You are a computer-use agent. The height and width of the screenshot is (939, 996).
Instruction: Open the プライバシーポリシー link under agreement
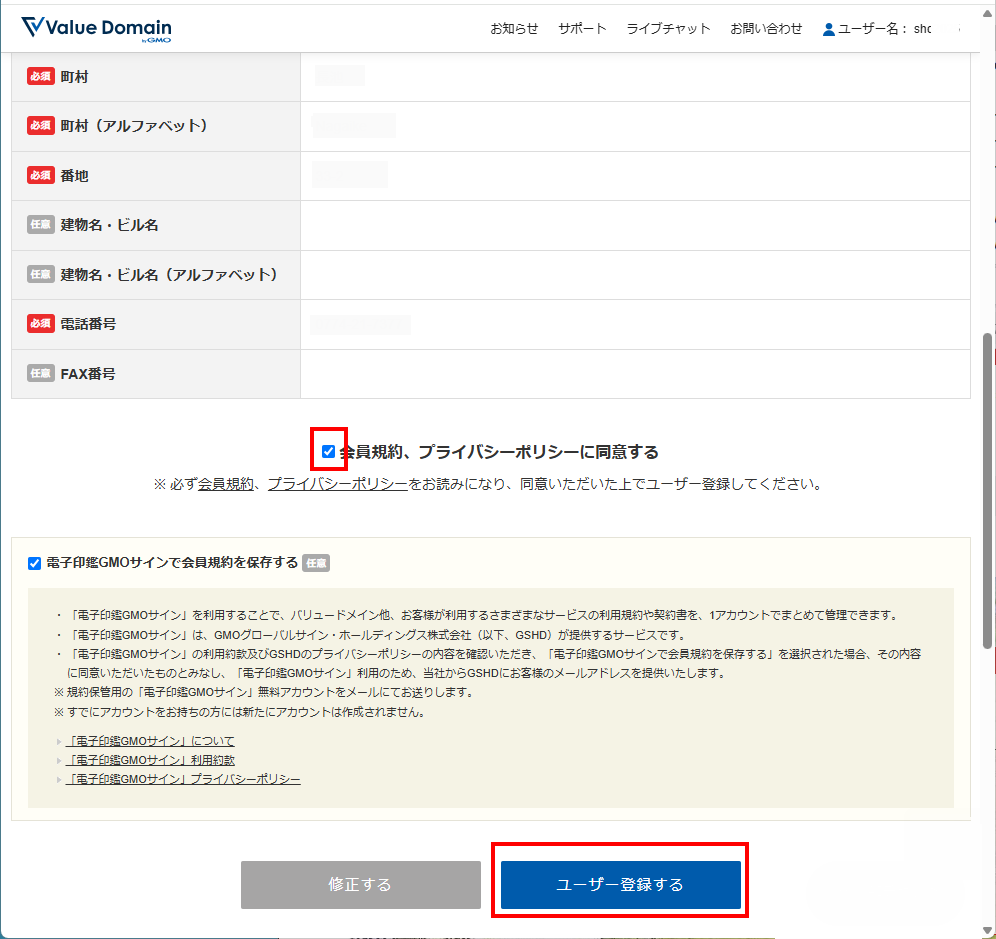click(337, 484)
